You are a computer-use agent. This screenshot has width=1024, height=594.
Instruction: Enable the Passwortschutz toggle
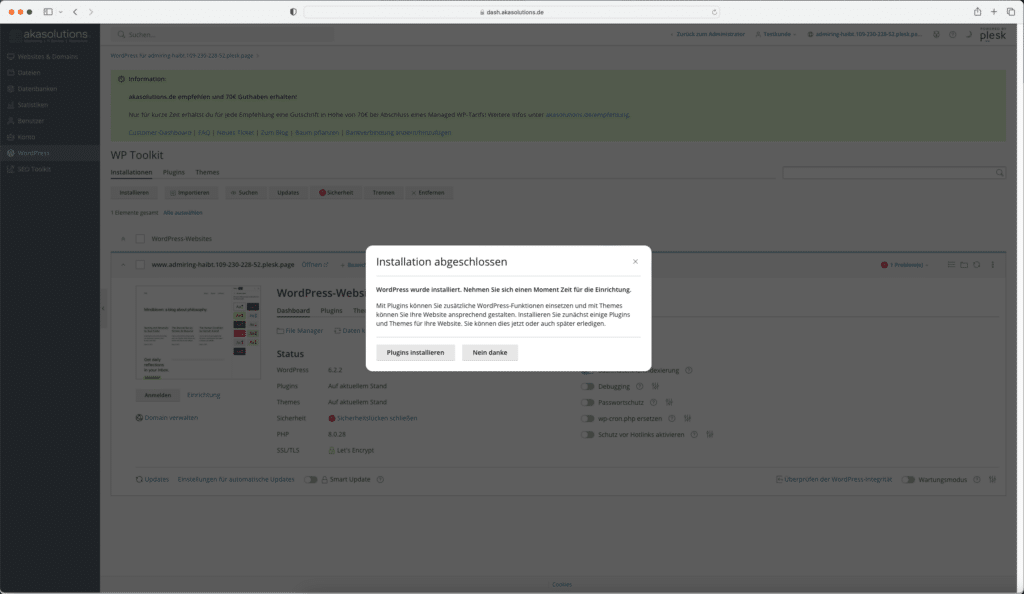(x=587, y=402)
